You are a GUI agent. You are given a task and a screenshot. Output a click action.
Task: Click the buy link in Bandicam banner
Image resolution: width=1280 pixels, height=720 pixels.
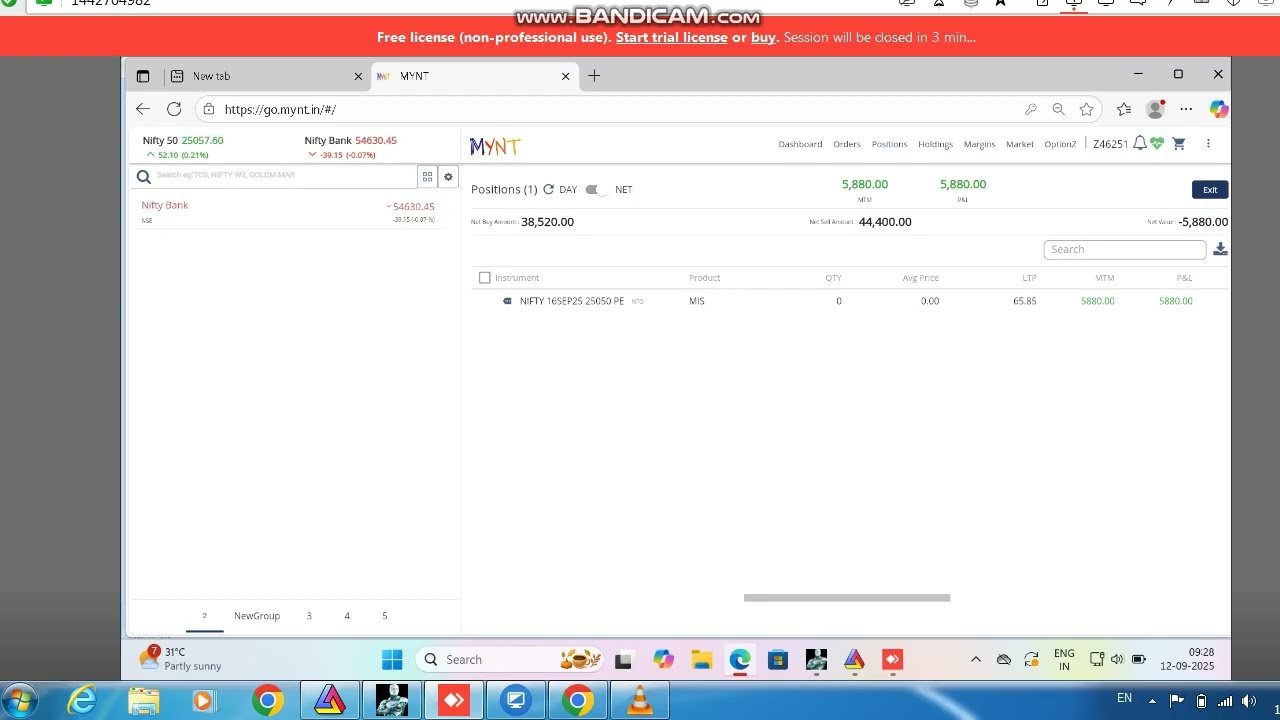763,38
